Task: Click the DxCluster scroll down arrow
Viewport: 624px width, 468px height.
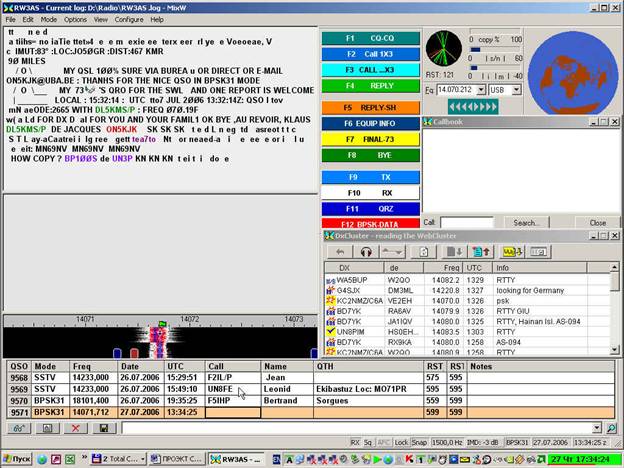Action: coord(614,349)
